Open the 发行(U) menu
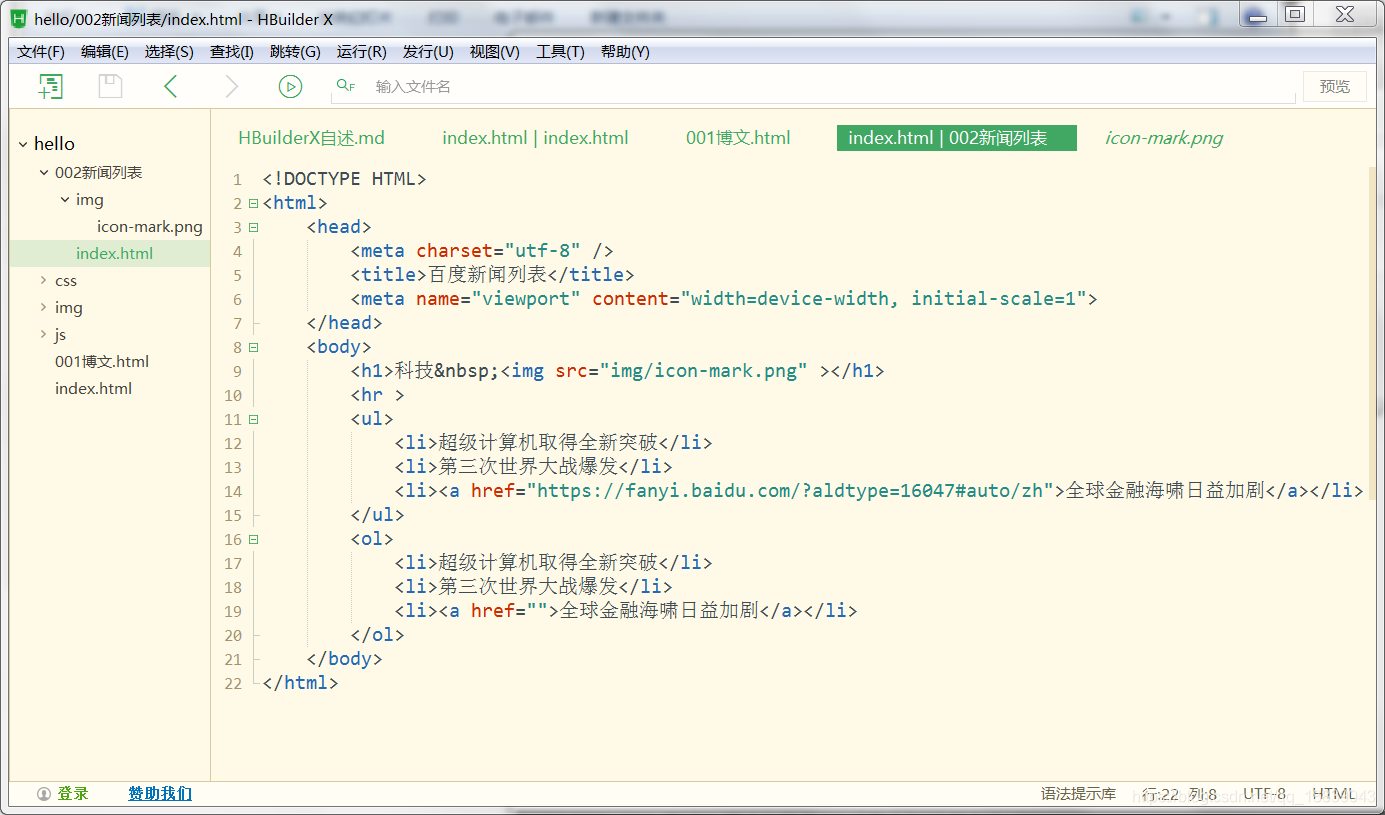 [428, 52]
